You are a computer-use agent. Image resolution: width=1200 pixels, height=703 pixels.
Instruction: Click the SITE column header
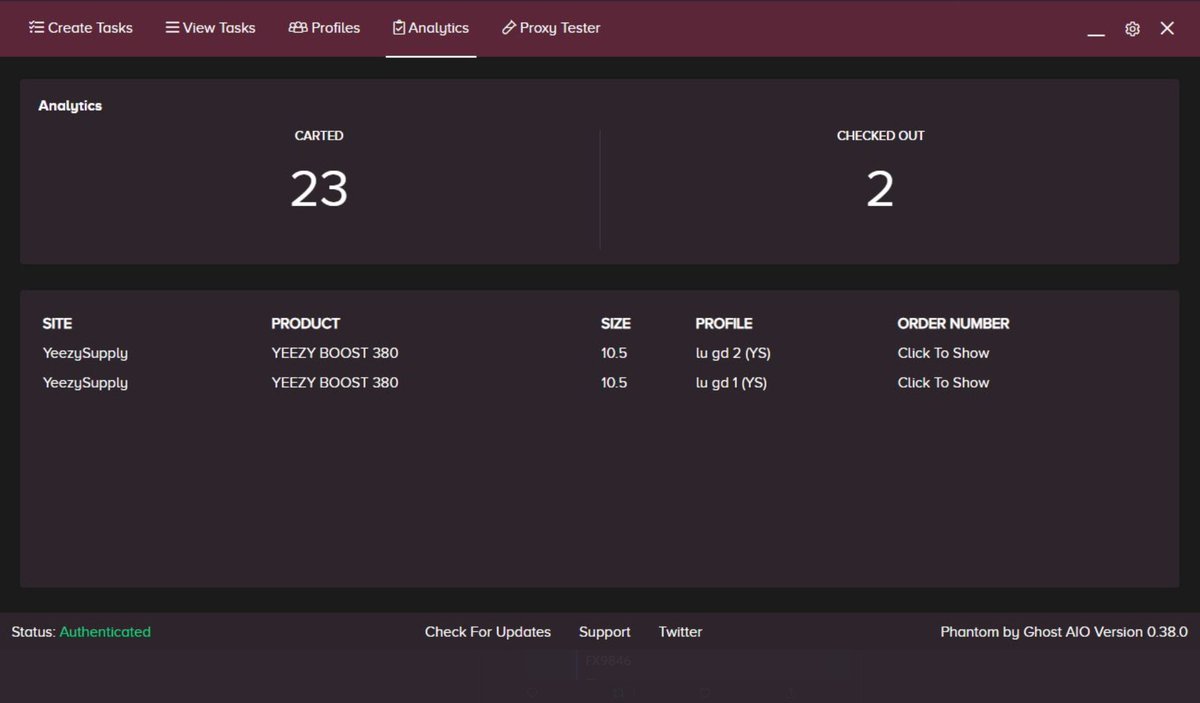(57, 324)
